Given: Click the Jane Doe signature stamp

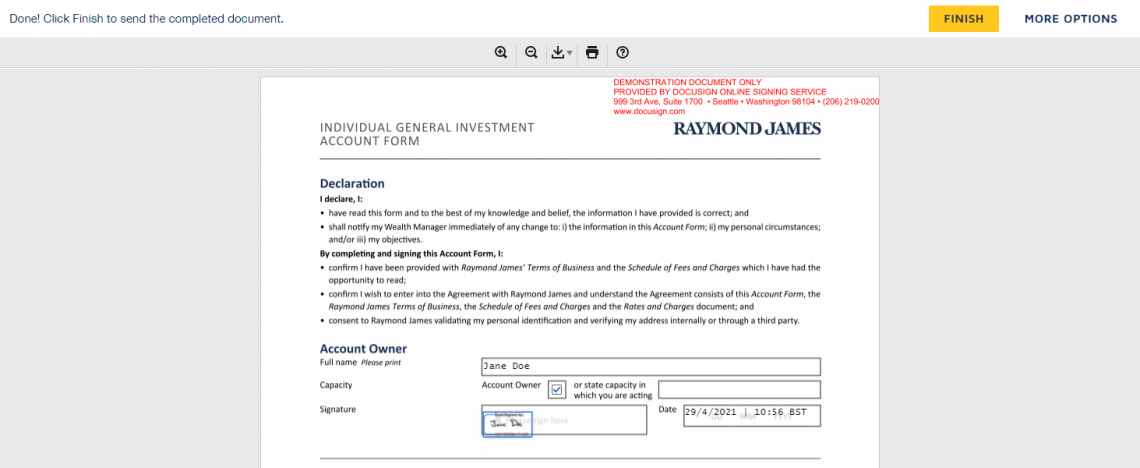Looking at the screenshot, I should (x=507, y=424).
